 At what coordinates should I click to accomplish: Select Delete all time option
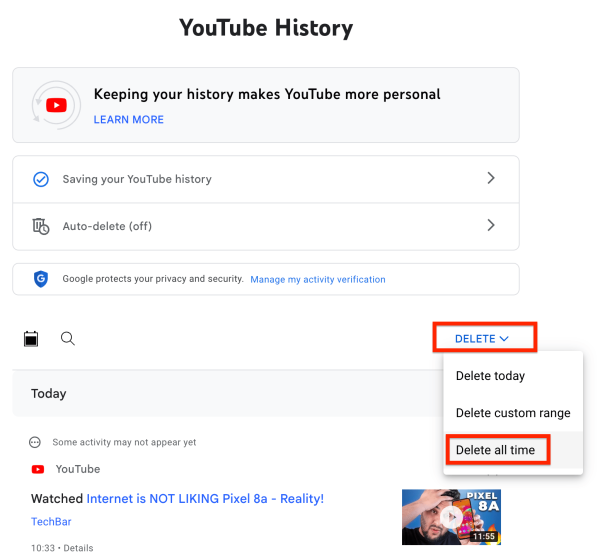(x=496, y=450)
